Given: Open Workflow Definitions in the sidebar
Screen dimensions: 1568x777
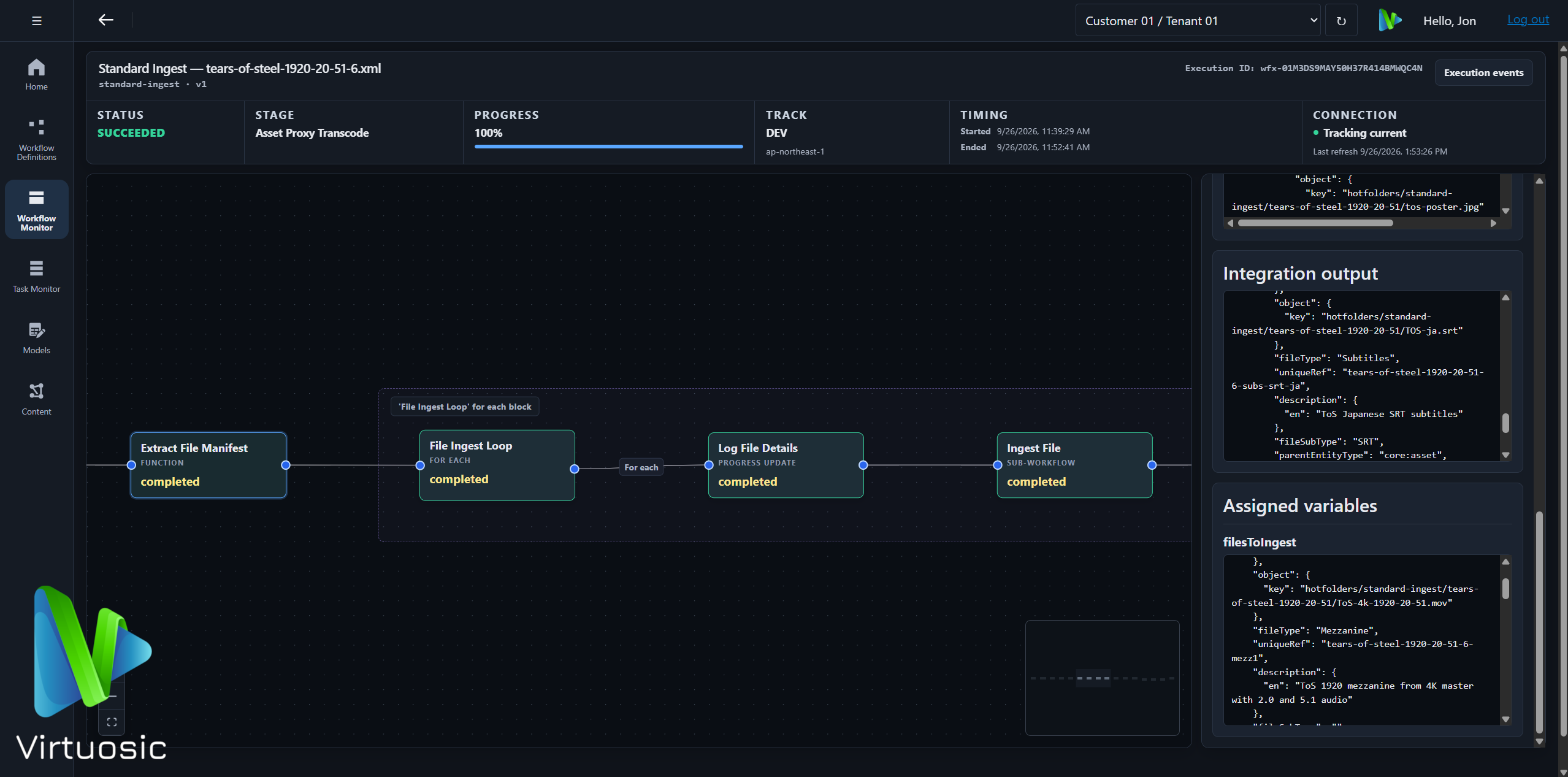Looking at the screenshot, I should (36, 140).
